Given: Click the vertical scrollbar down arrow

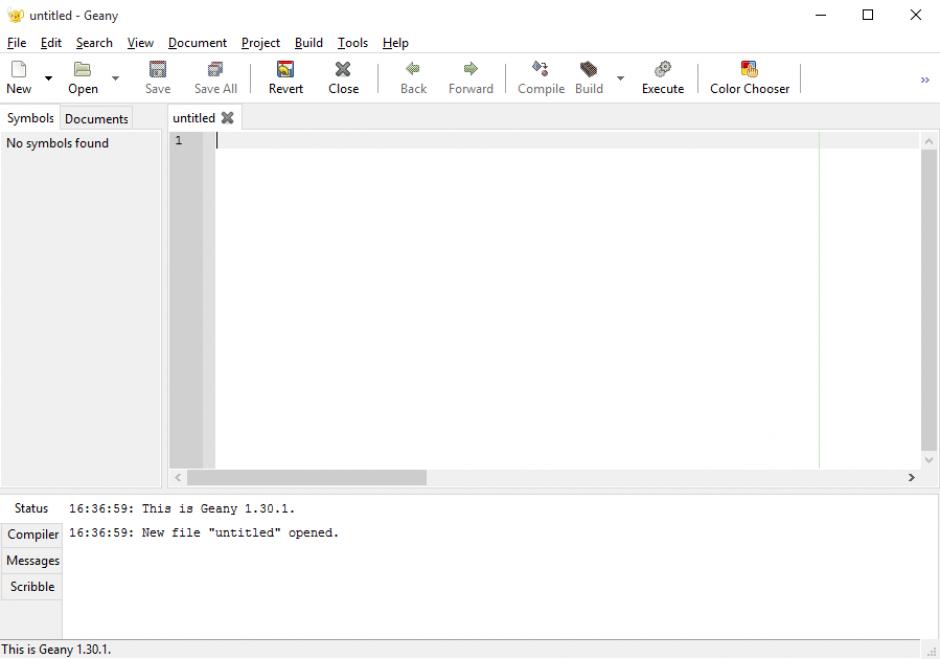Looking at the screenshot, I should (929, 460).
